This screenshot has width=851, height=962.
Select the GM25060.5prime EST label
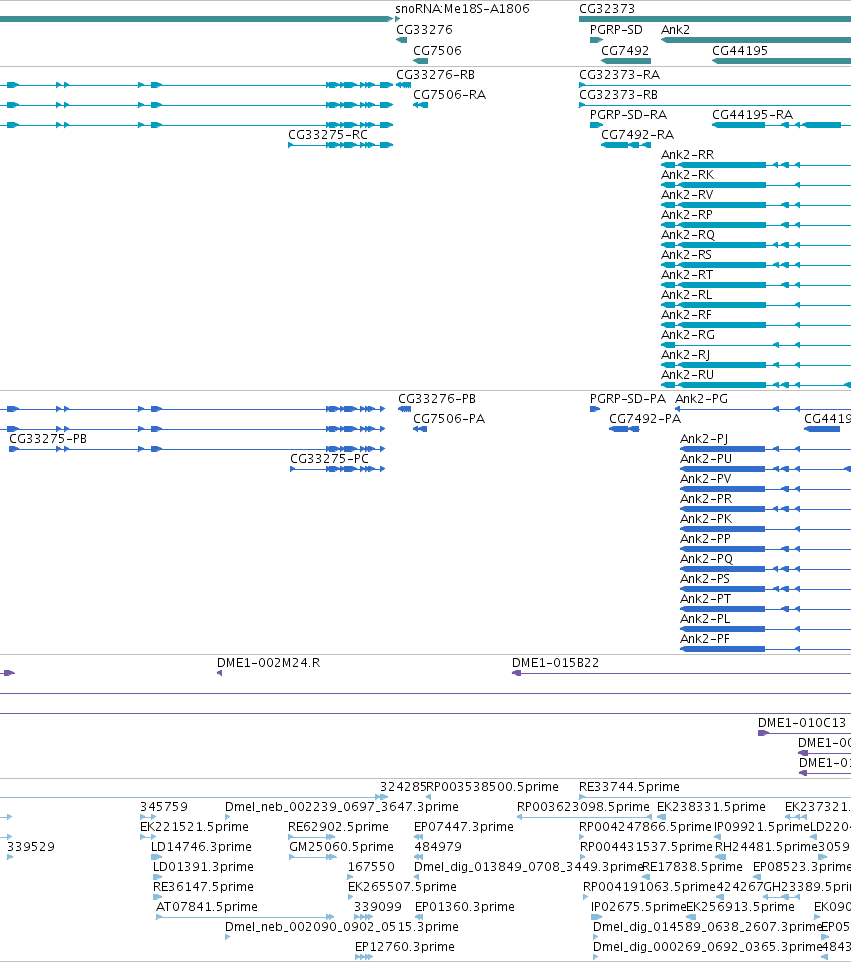(x=341, y=847)
